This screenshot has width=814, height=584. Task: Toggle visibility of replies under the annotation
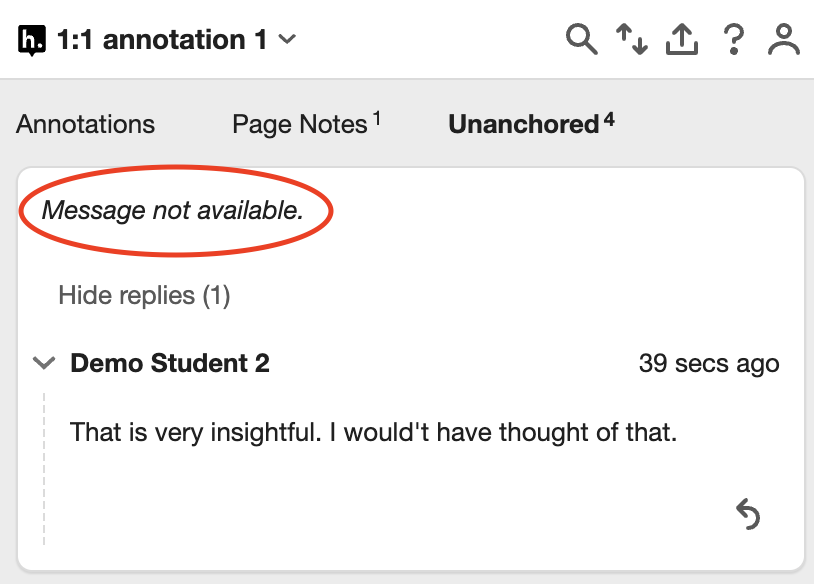[x=144, y=295]
